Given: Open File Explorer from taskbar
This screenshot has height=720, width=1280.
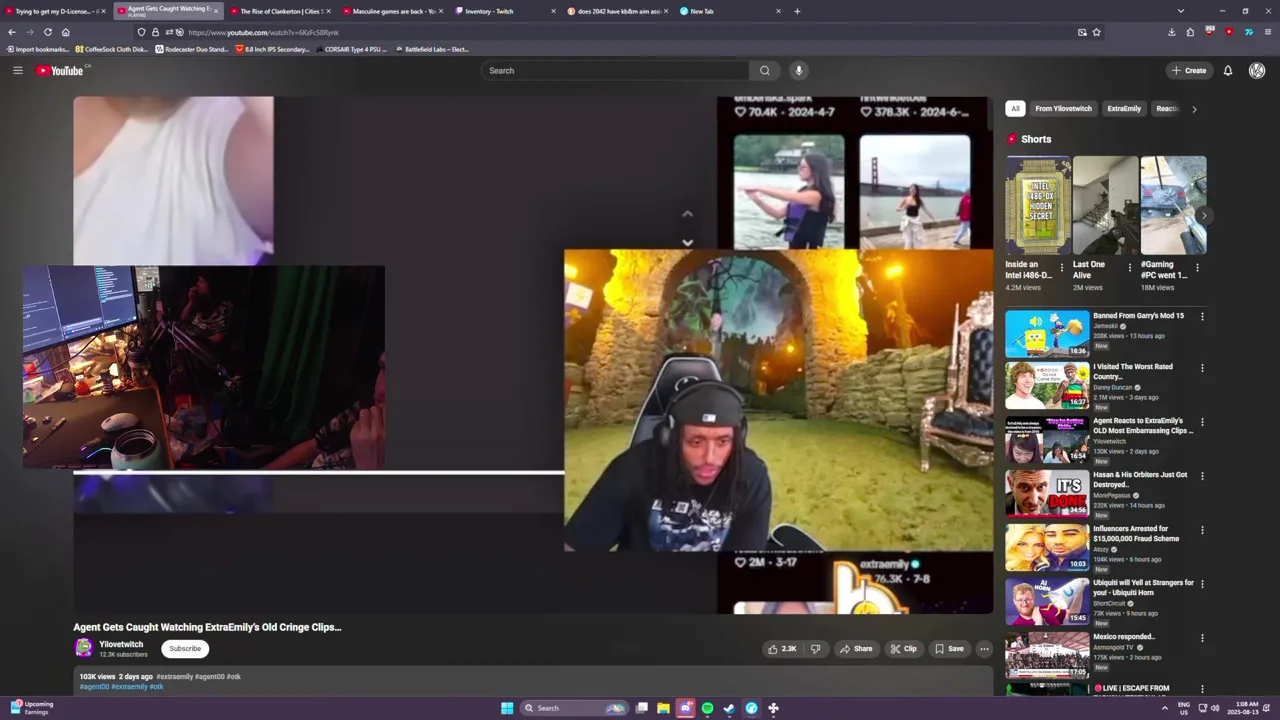Looking at the screenshot, I should point(663,708).
